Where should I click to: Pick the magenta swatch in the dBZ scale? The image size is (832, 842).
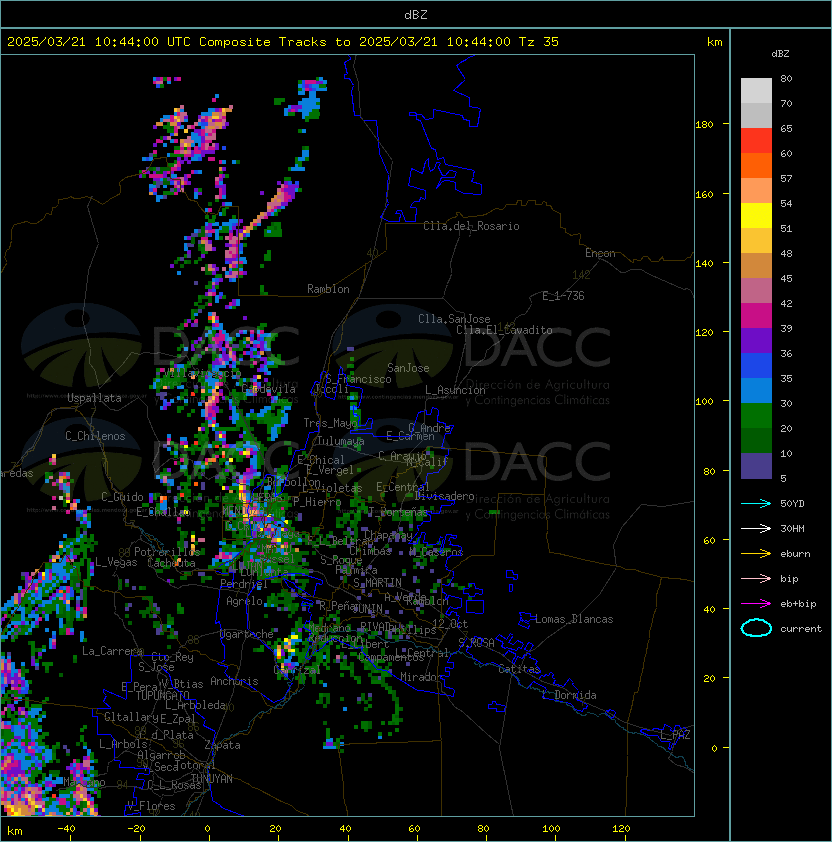[x=756, y=316]
